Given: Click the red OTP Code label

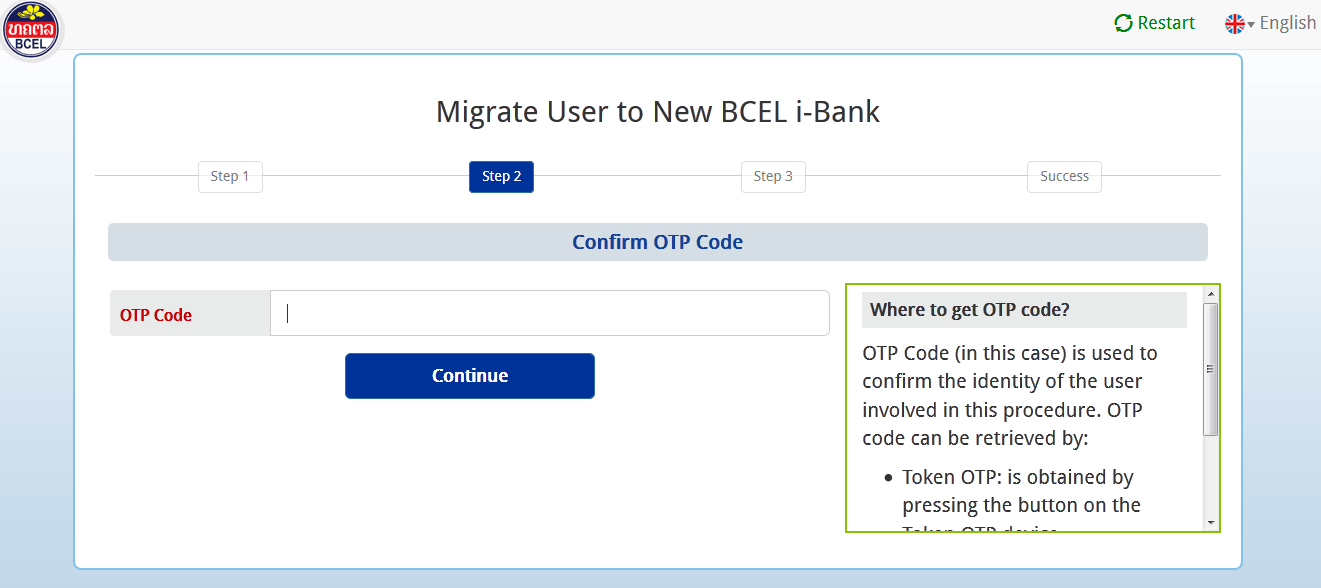Looking at the screenshot, I should click(x=156, y=315).
